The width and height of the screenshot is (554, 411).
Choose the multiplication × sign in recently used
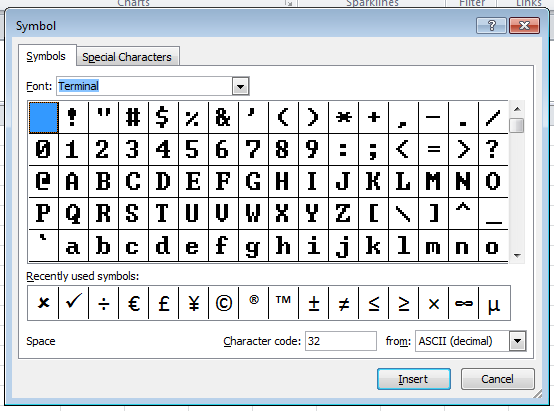434,303
